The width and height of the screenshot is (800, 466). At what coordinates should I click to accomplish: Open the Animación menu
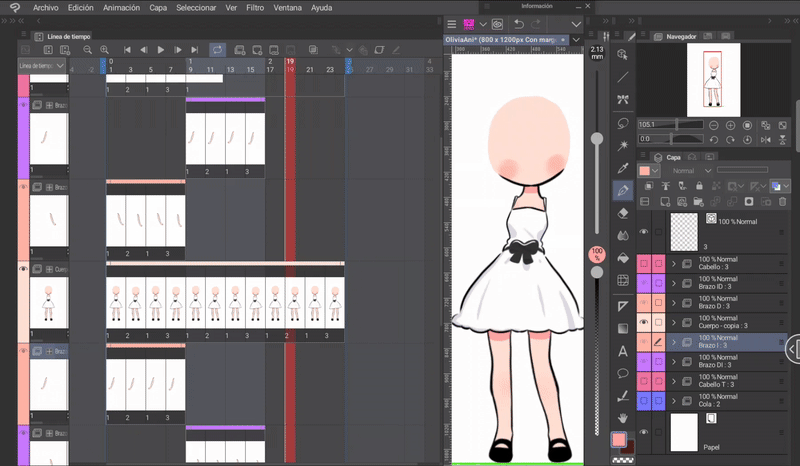pyautogui.click(x=121, y=7)
